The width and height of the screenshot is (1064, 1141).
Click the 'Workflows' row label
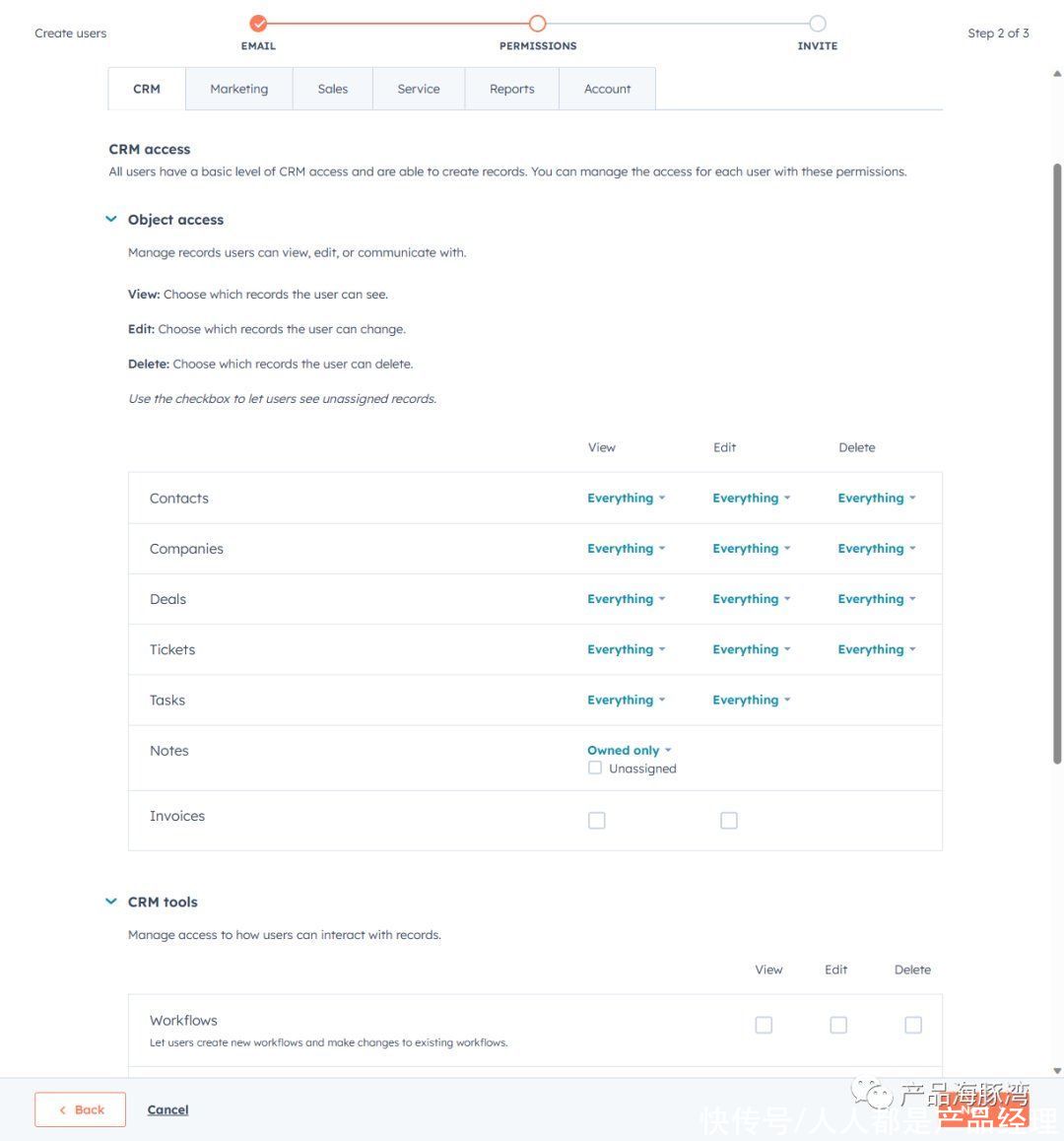point(183,1020)
